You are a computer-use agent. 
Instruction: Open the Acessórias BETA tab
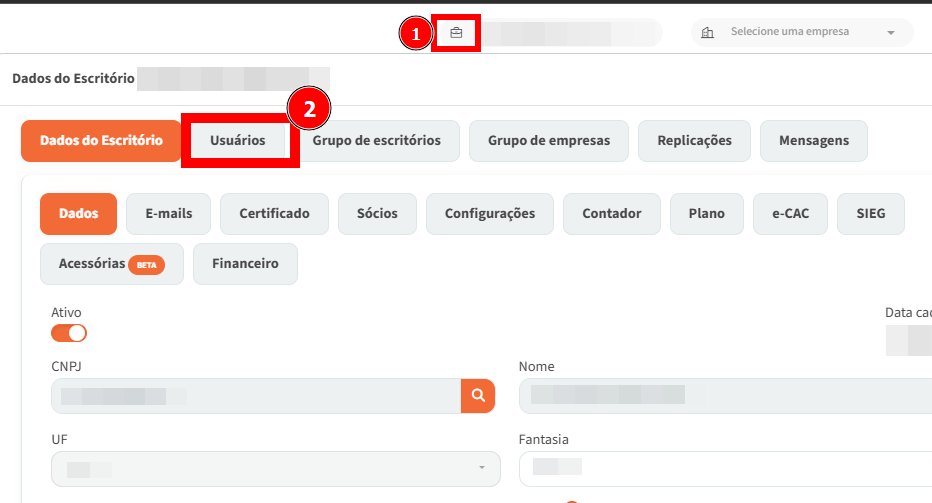(111, 264)
